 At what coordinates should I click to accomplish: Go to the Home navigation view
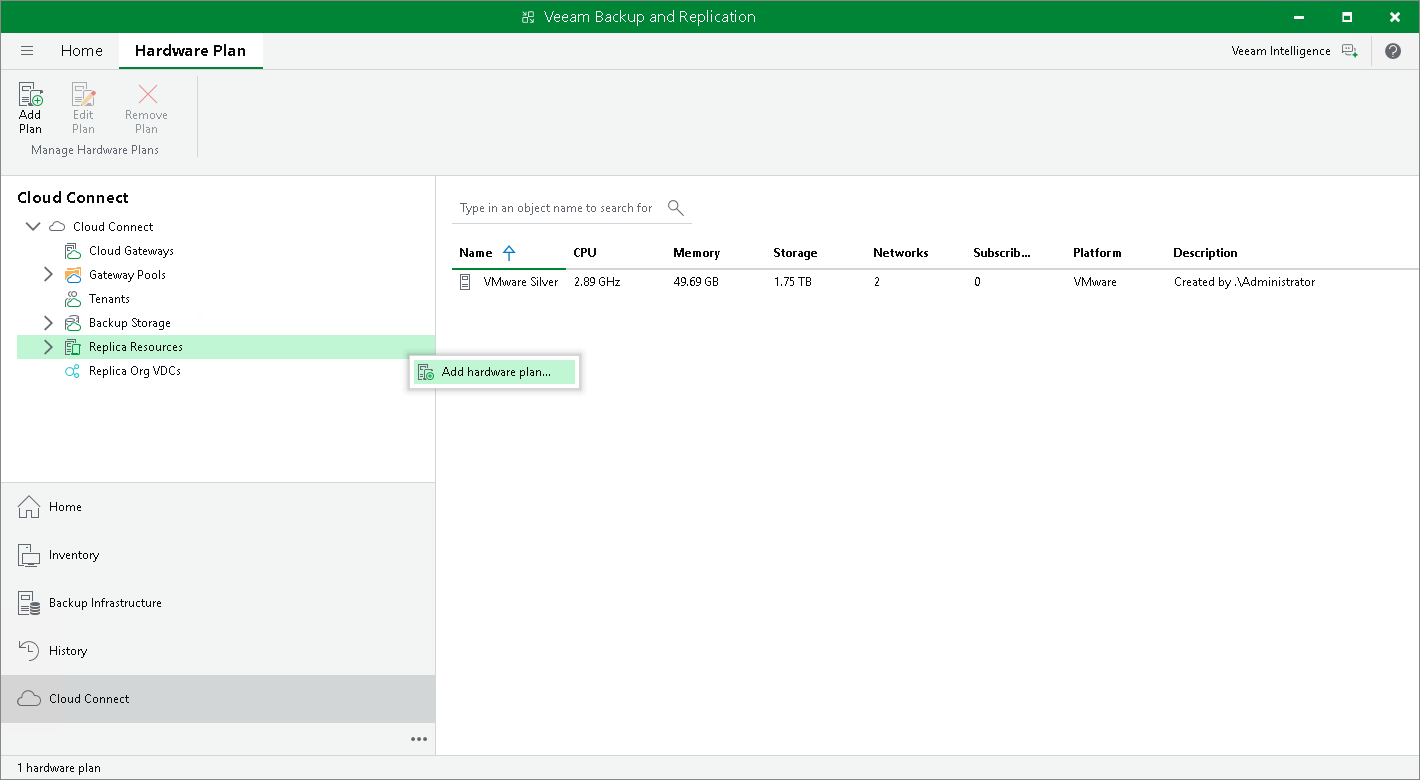coord(218,507)
